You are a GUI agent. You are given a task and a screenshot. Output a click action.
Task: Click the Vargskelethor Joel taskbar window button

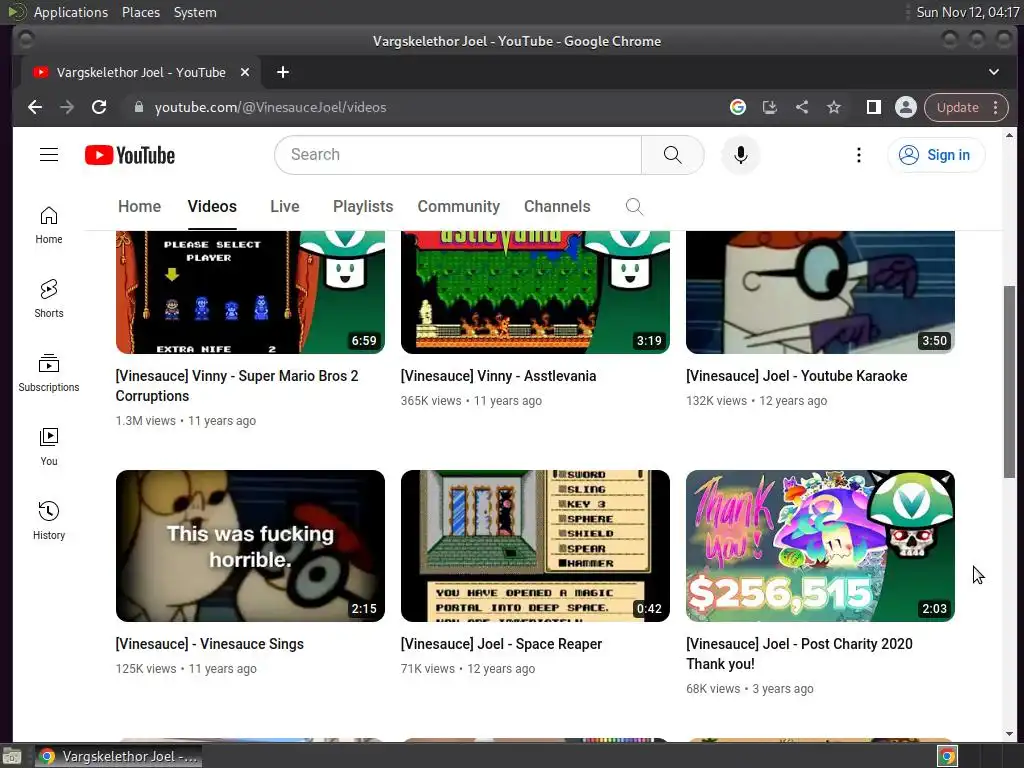118,756
